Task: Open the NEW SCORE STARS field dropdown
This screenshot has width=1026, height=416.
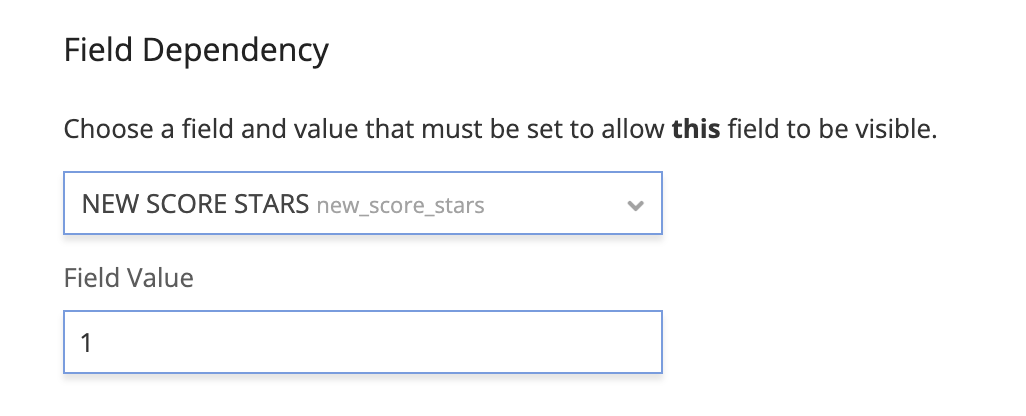Action: 362,206
